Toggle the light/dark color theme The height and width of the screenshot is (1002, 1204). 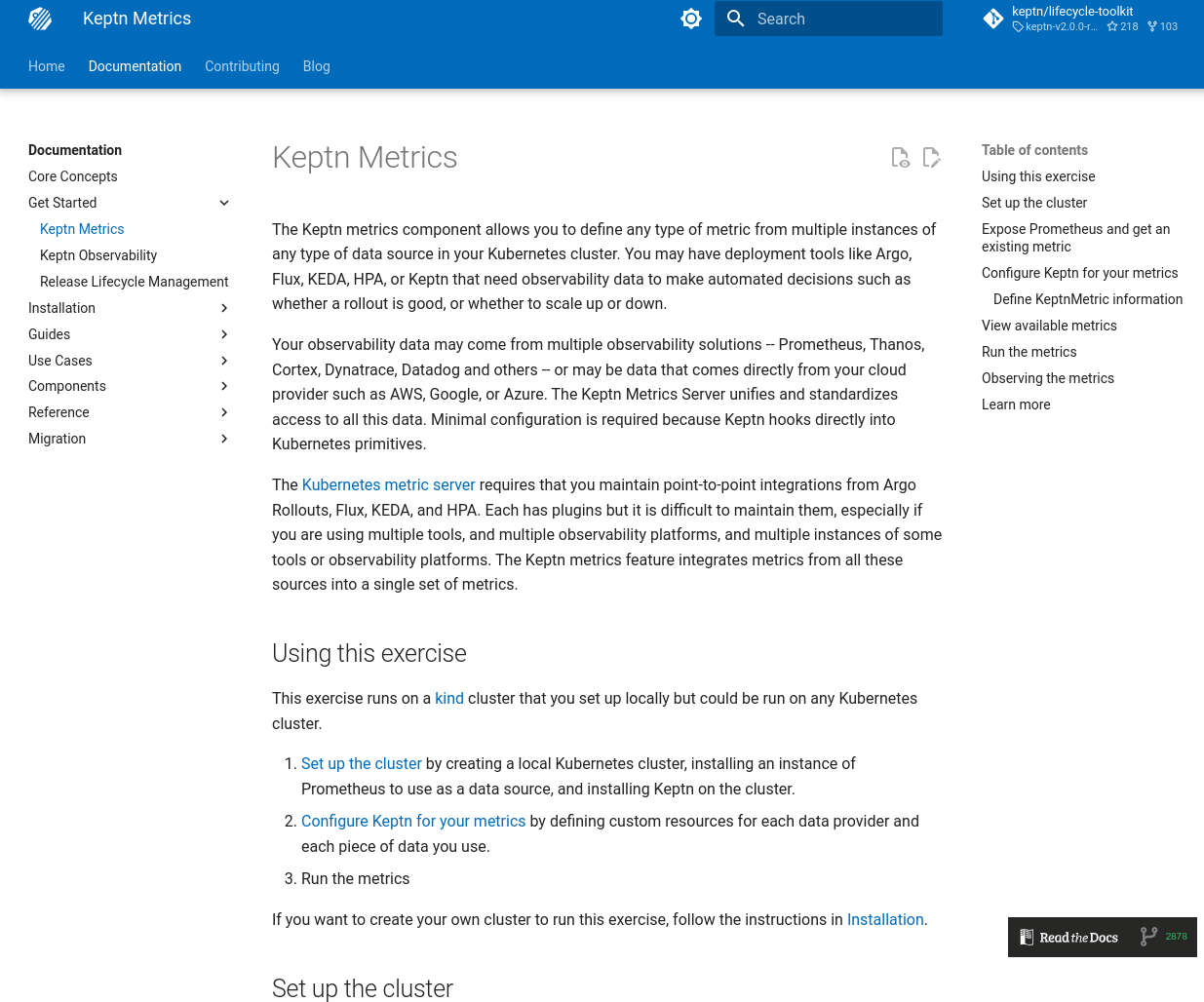(x=691, y=19)
